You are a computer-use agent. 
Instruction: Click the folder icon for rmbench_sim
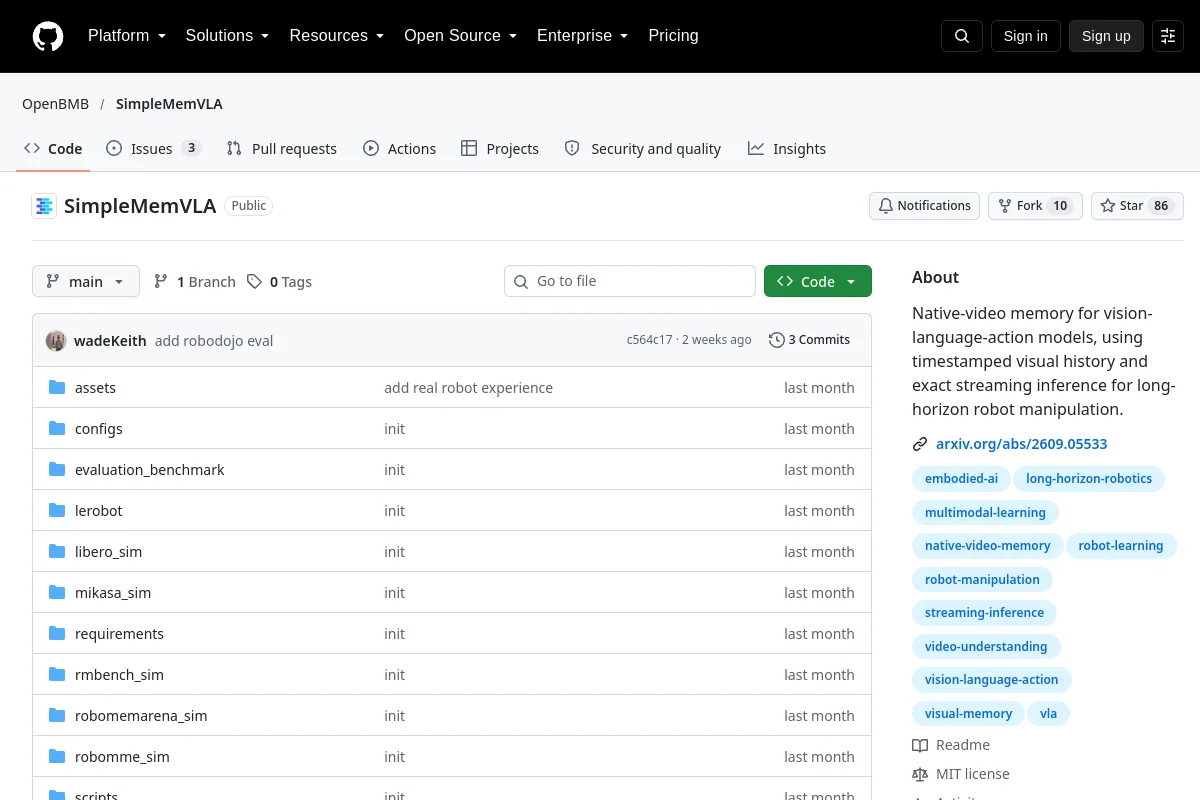57,675
